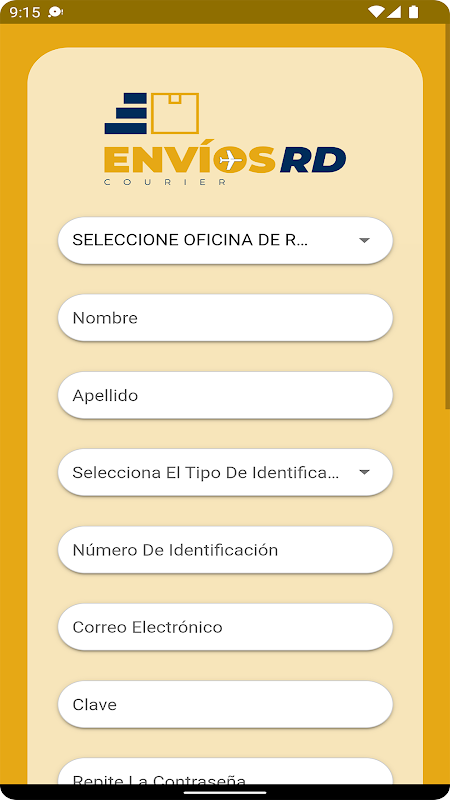The image size is (450, 800).
Task: Select the Clave password field
Action: tap(225, 705)
